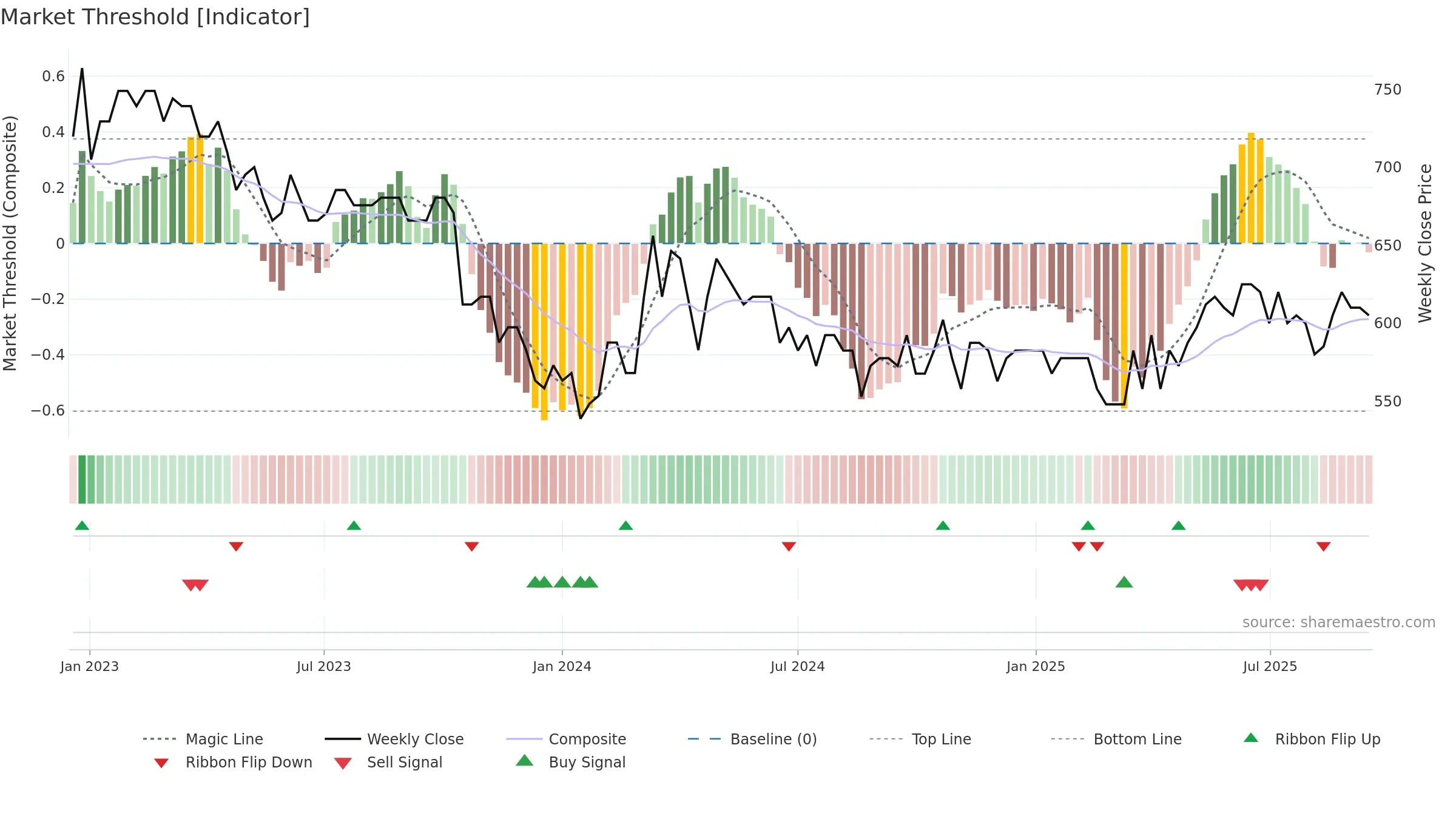
Task: Click the Market Threshold (Composite) axis title
Action: [x=10, y=243]
